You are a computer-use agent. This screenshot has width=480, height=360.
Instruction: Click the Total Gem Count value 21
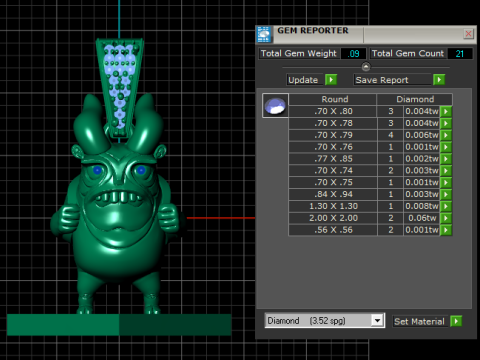[x=460, y=53]
